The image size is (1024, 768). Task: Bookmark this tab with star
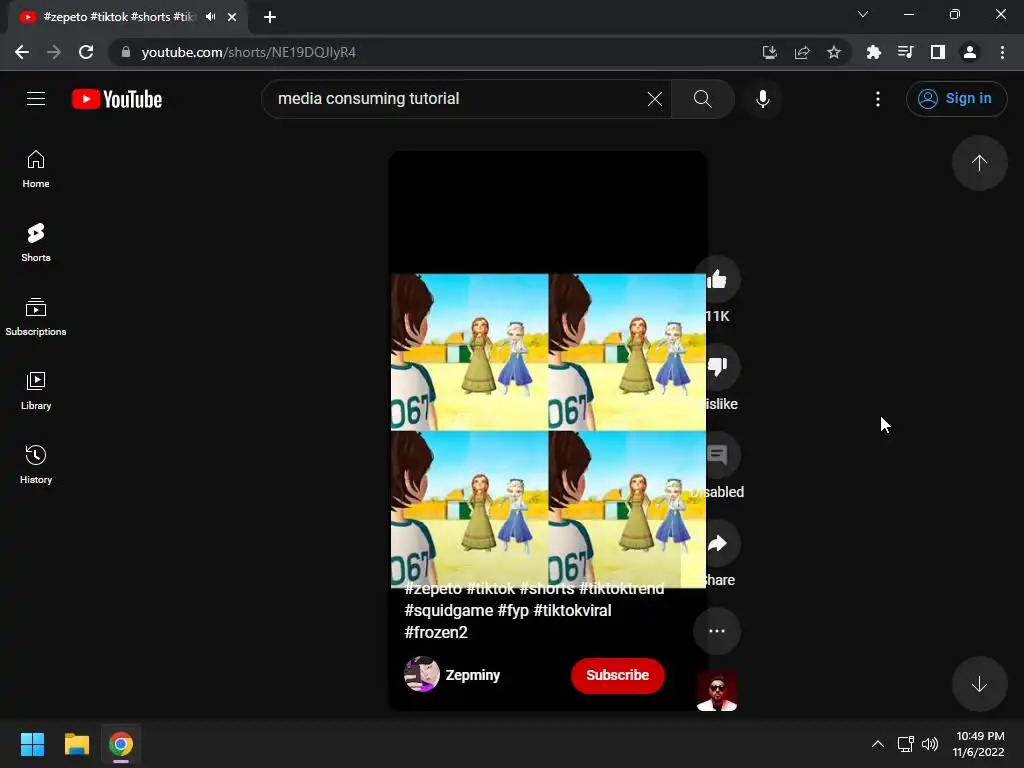834,52
